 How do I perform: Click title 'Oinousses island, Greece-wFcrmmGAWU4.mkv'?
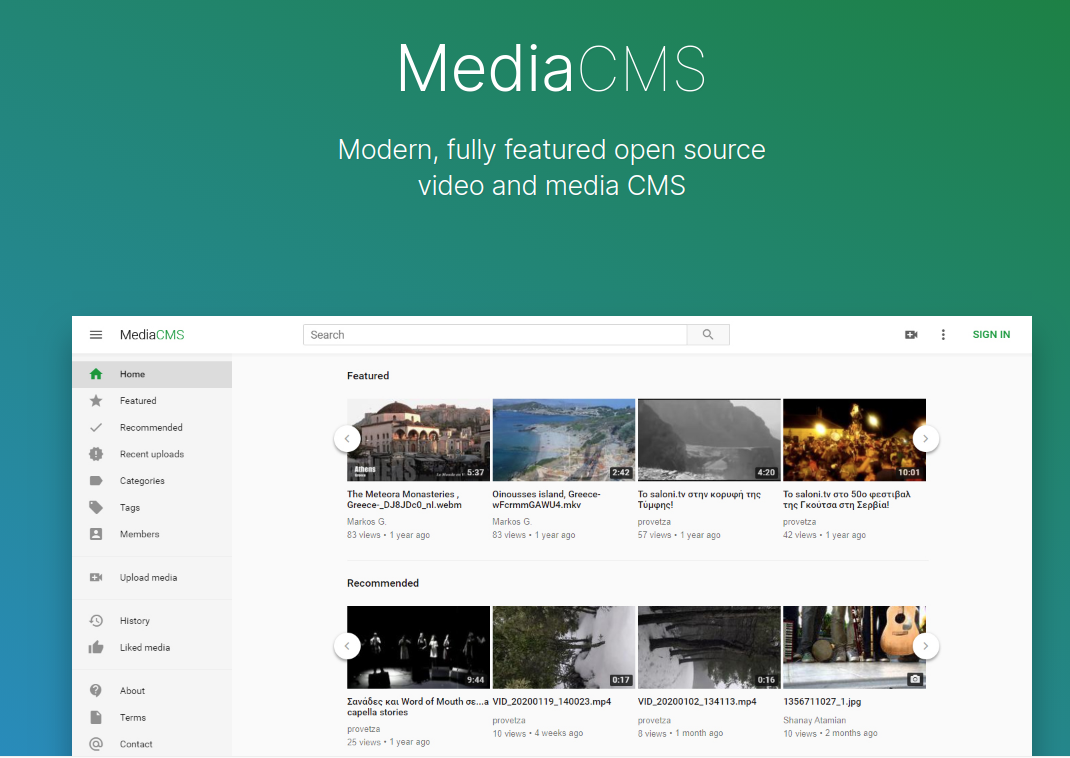click(546, 499)
